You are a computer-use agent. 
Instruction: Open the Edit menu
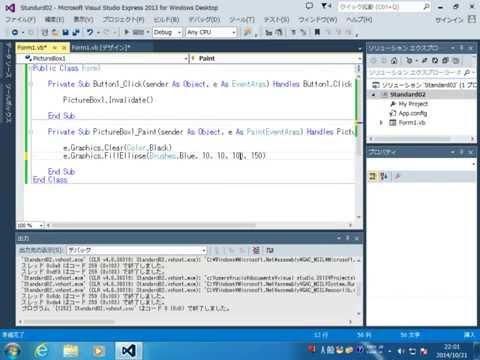click(x=54, y=20)
